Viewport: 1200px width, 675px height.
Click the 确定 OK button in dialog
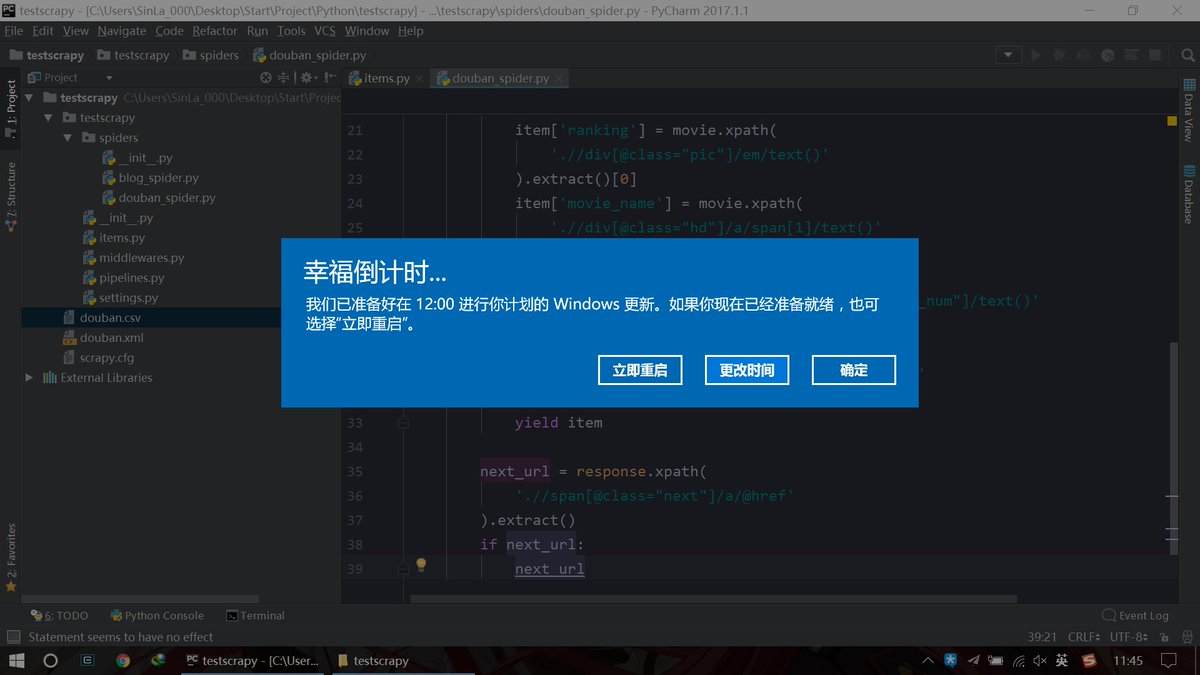tap(854, 370)
